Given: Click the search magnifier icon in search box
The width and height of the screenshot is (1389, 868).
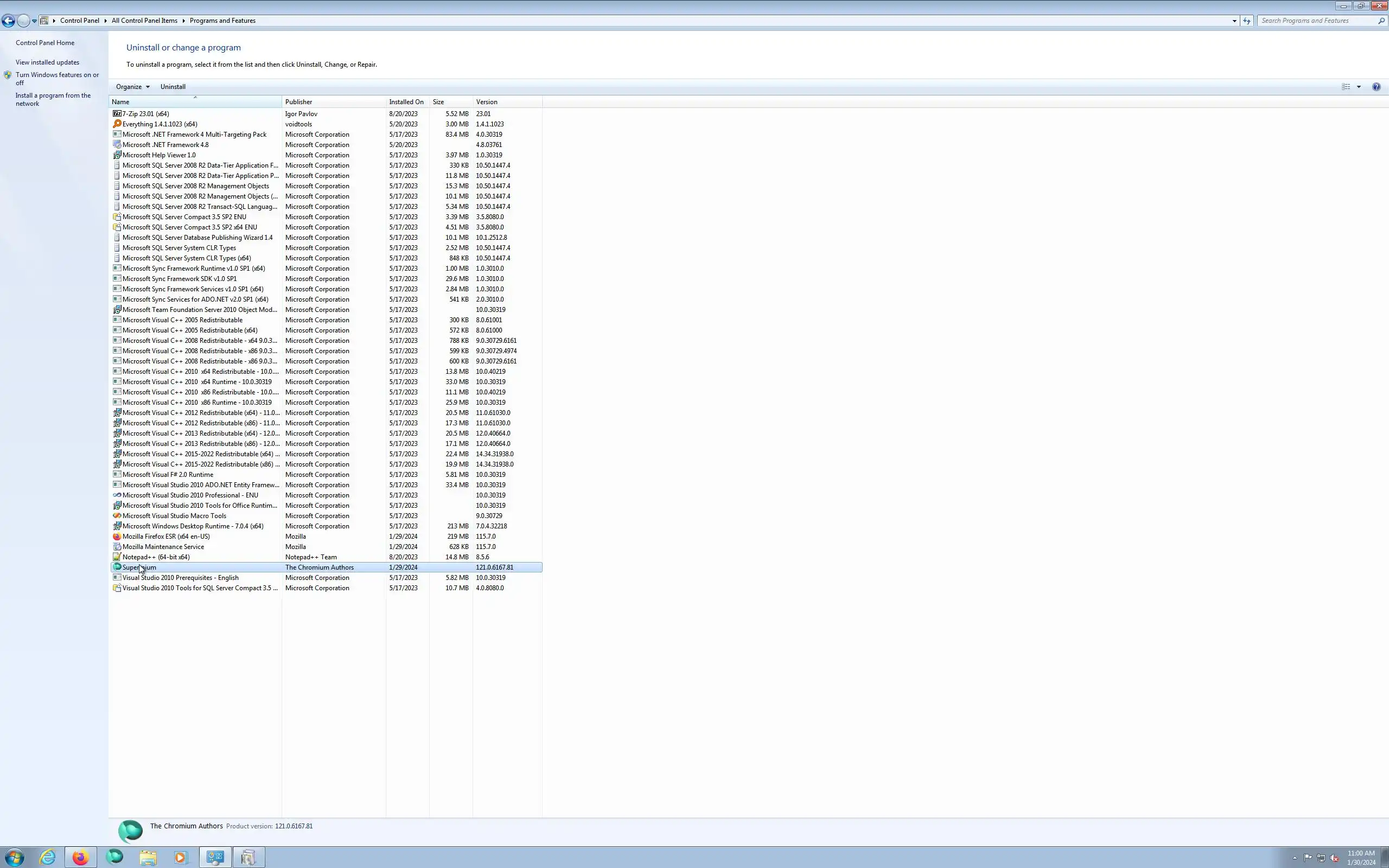Looking at the screenshot, I should click(1381, 21).
